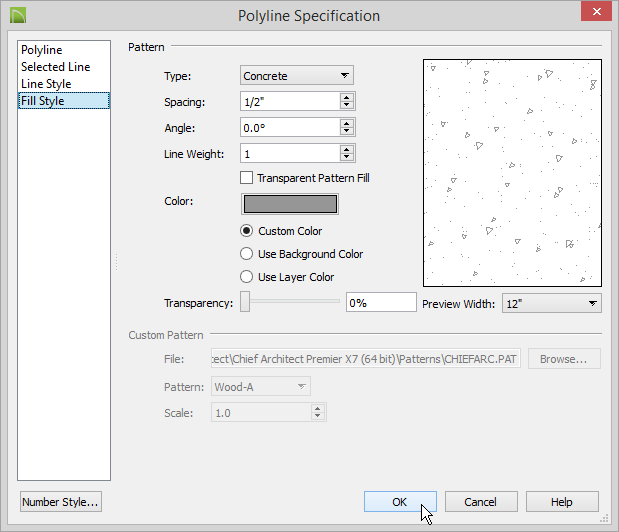Image resolution: width=619 pixels, height=532 pixels.
Task: Open the Preview Width dropdown
Action: (x=551, y=303)
